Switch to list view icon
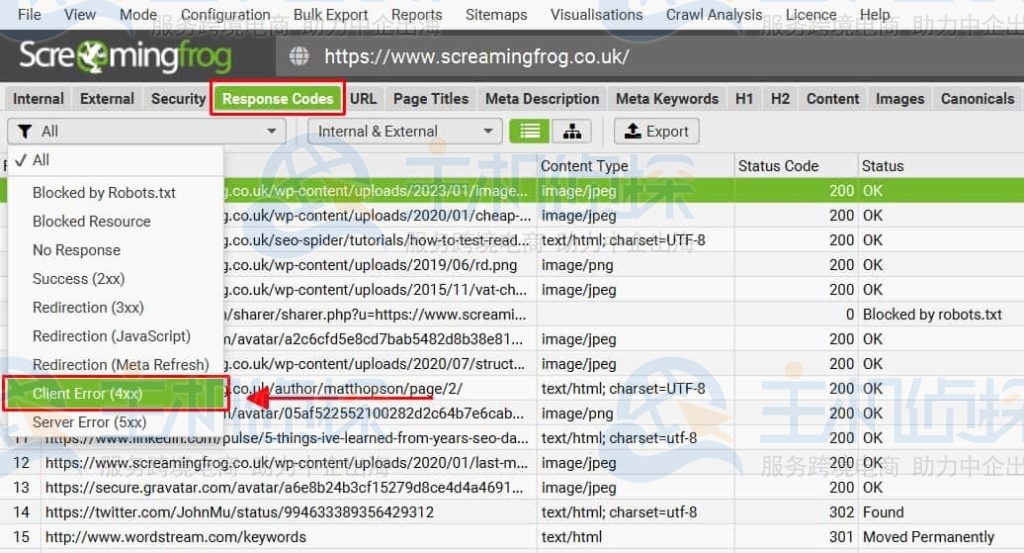Viewport: 1024px width, 553px height. coord(528,131)
